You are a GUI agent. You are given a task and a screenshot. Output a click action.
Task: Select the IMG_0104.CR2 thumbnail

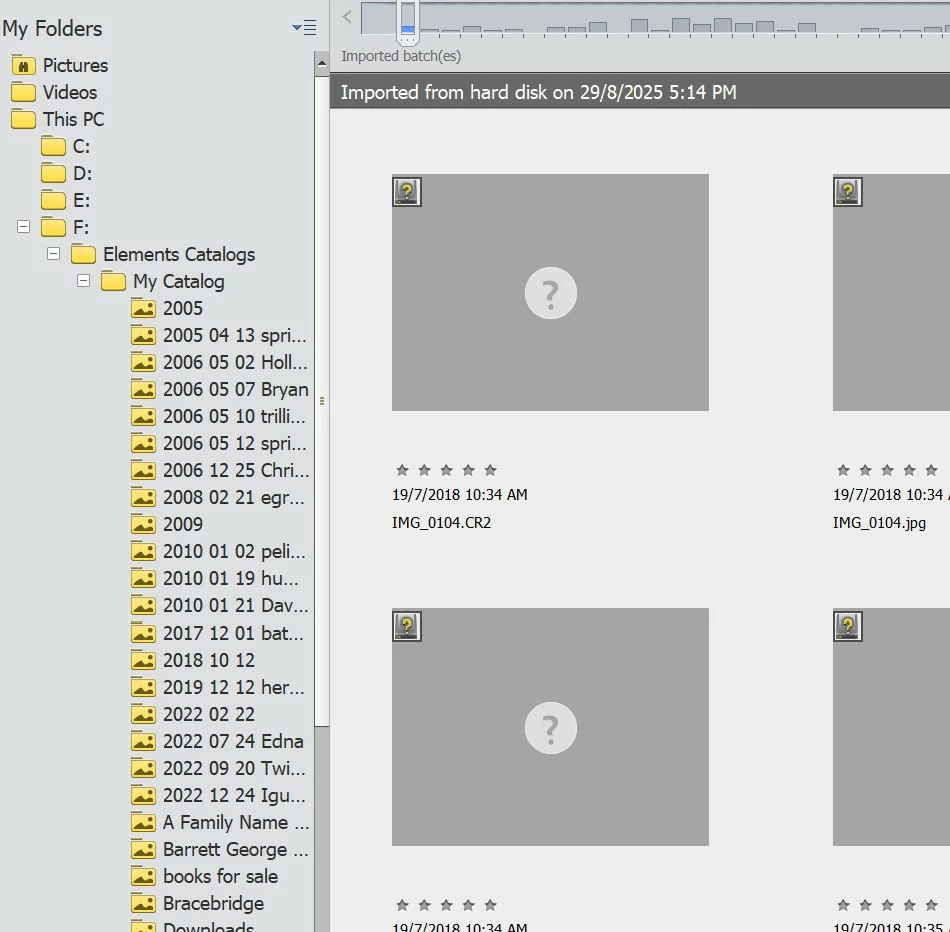click(550, 293)
